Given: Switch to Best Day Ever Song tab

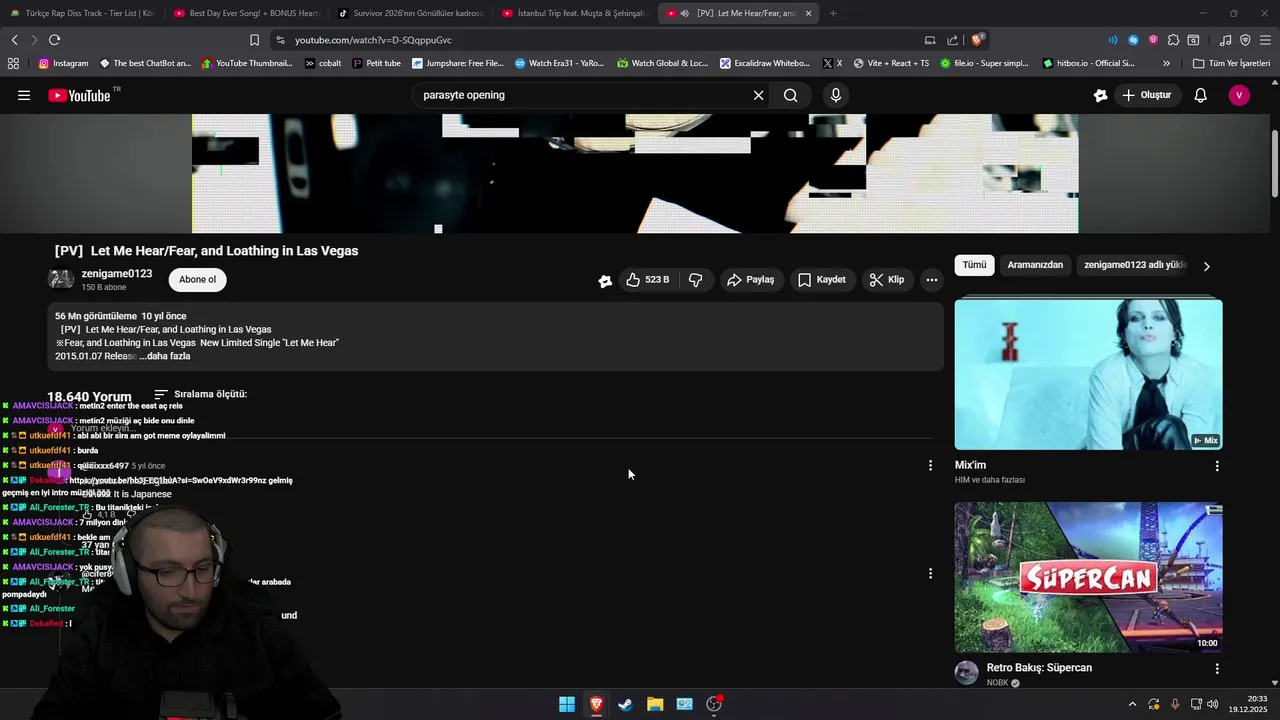Looking at the screenshot, I should pos(246,13).
